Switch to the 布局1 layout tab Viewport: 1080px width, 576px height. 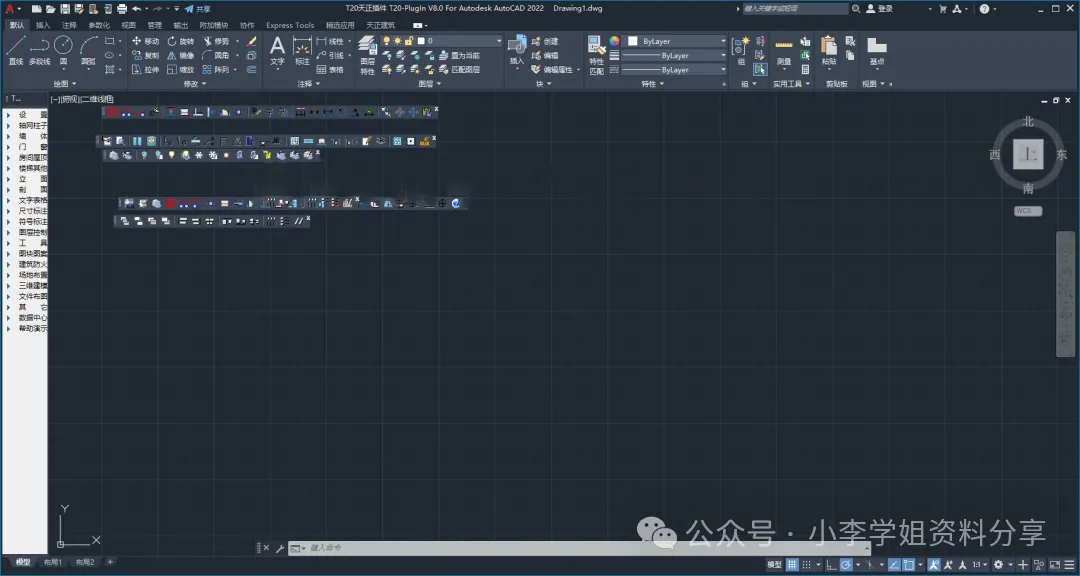point(53,562)
